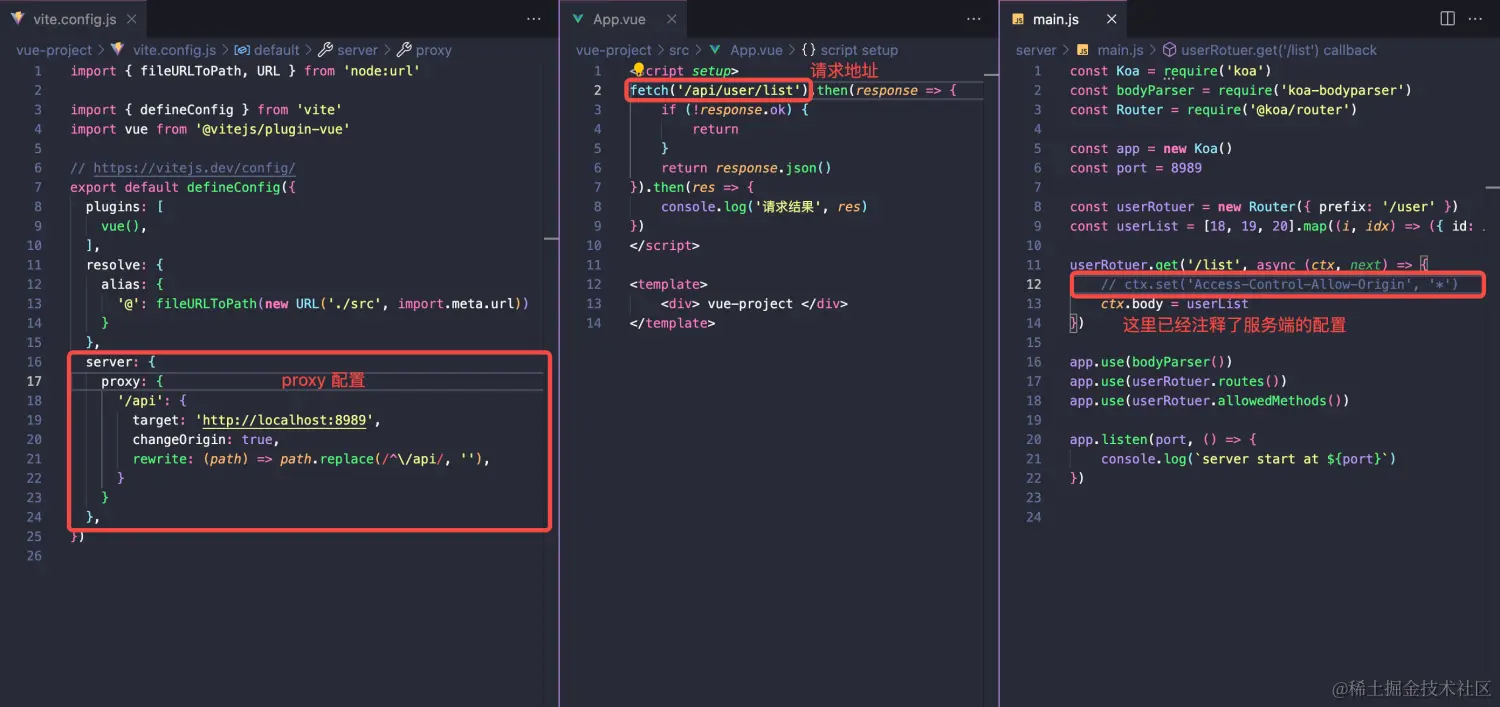Open more actions menu in vite.config.js pane

coord(536,19)
